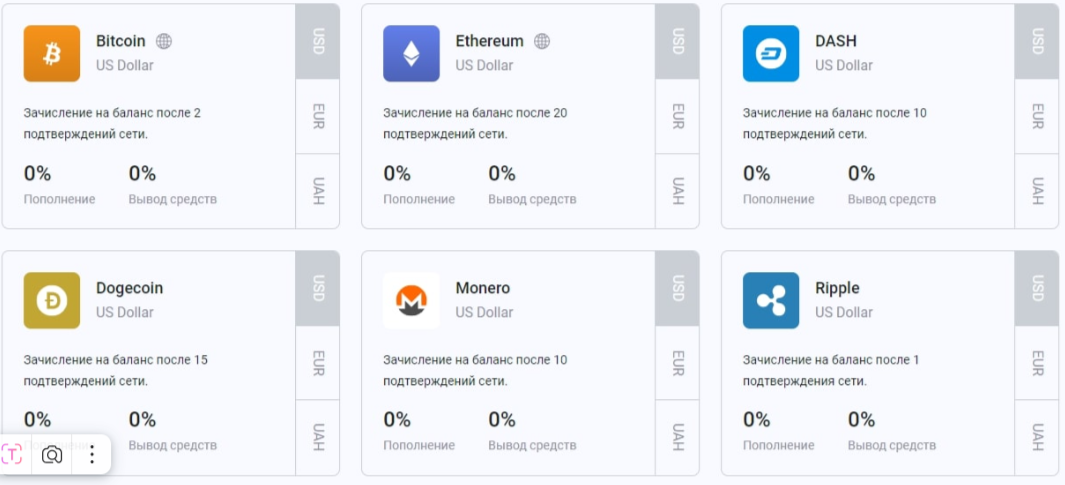This screenshot has height=485, width=1065.
Task: Switch Bitcoin card to UAH tab
Action: (x=318, y=190)
